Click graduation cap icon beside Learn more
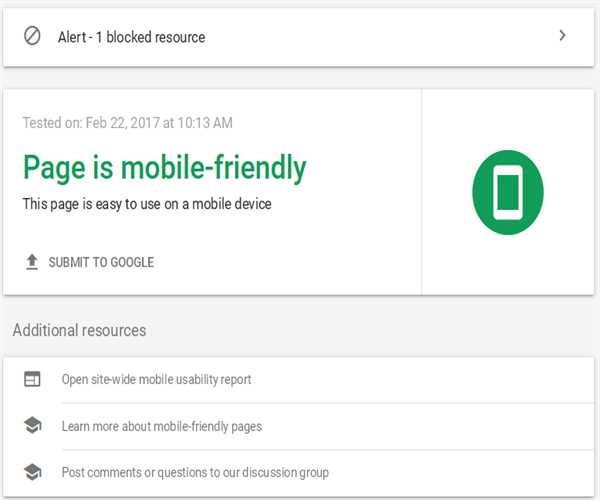This screenshot has width=600, height=500. [x=33, y=425]
